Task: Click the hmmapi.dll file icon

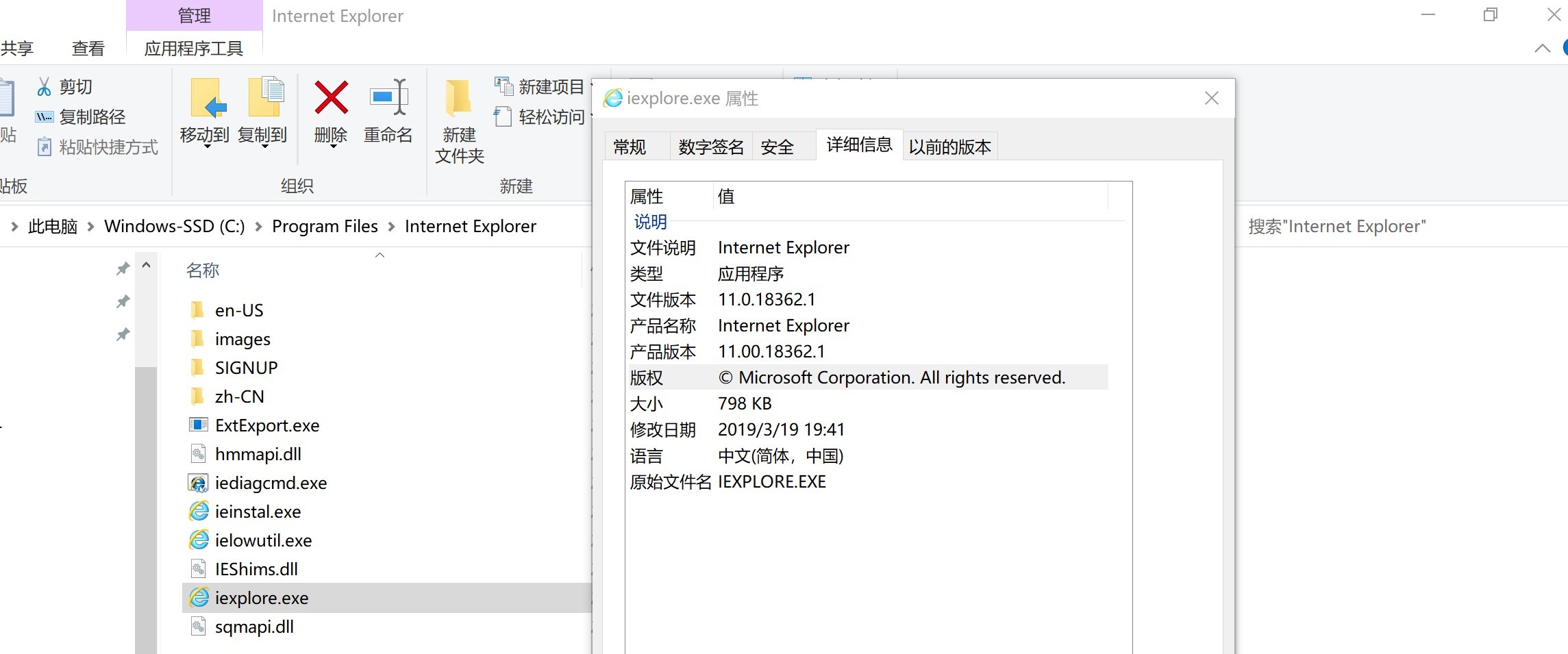Action: click(198, 454)
